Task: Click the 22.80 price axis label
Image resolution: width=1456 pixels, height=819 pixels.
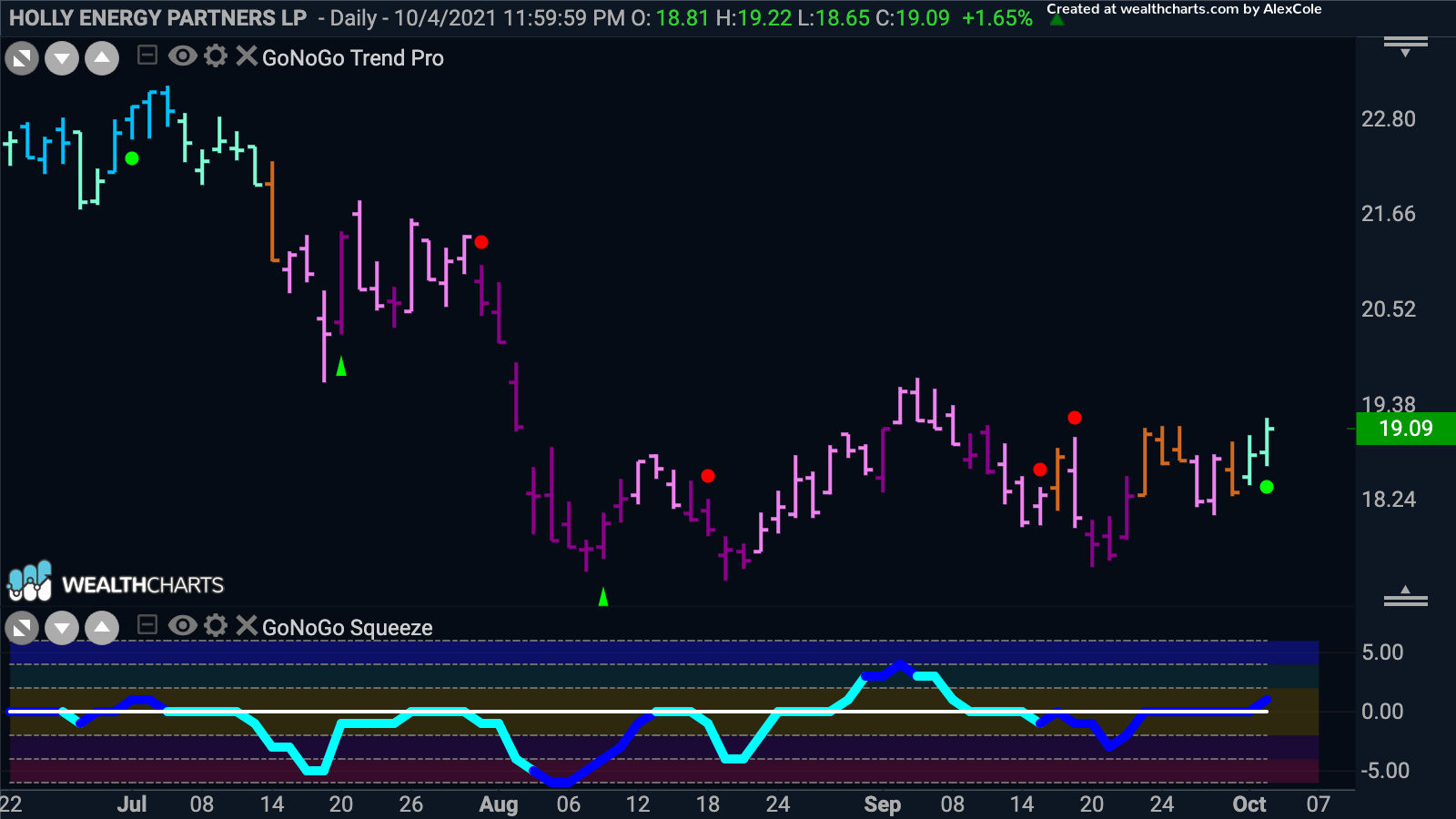Action: click(x=1389, y=119)
